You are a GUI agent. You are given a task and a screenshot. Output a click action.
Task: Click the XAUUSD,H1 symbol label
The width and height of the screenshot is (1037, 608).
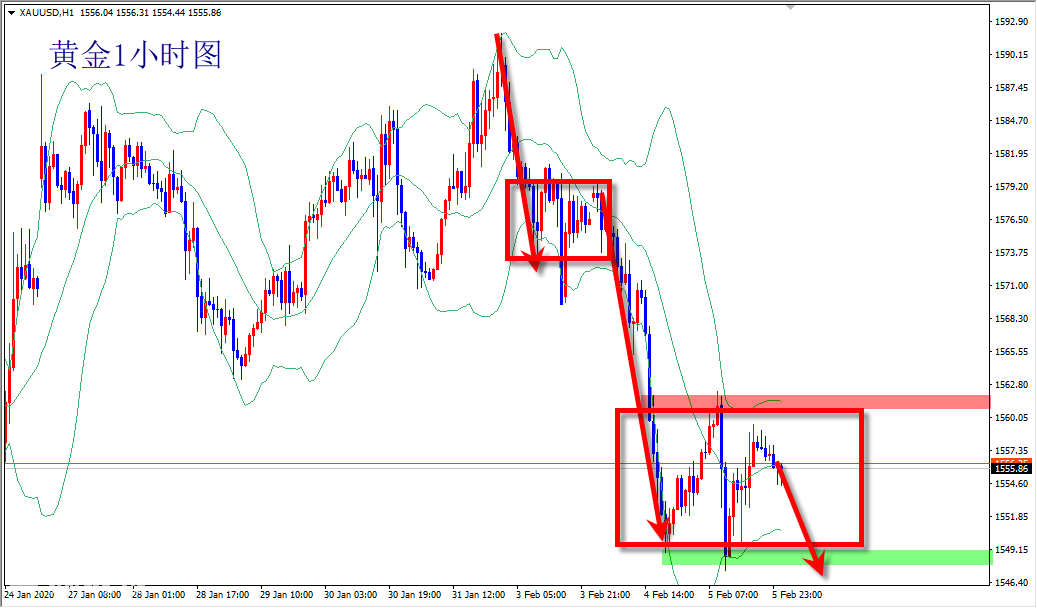45,13
